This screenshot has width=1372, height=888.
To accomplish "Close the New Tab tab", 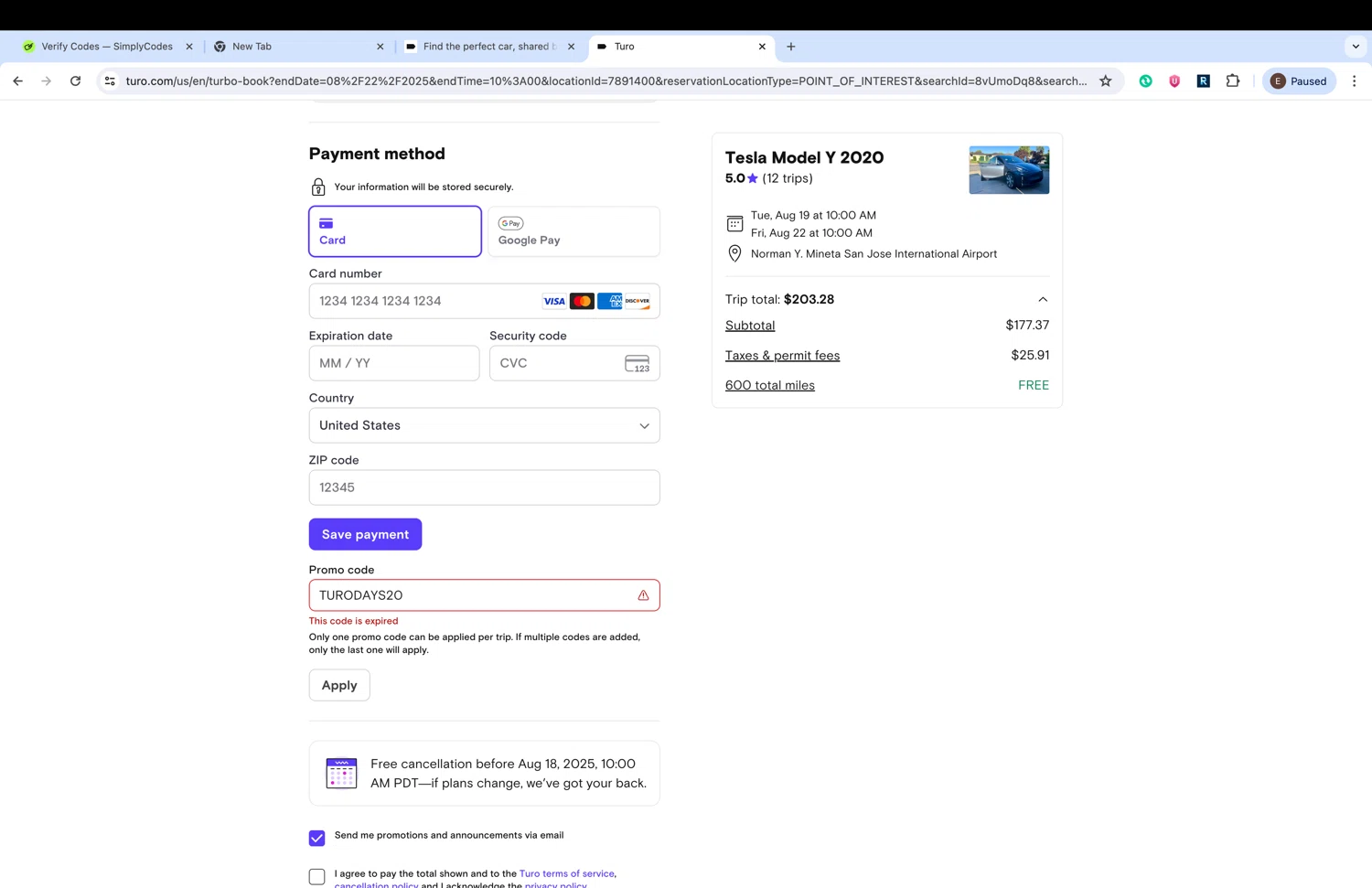I will coord(381,47).
